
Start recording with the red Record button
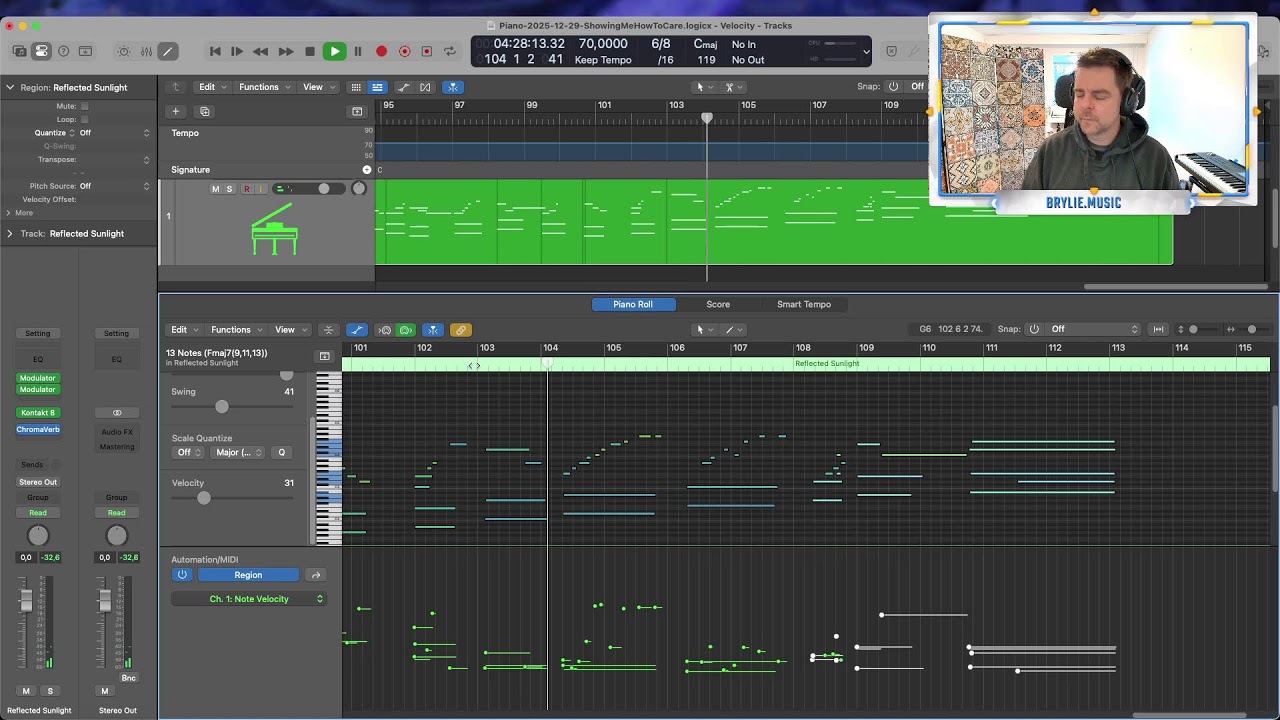381,51
